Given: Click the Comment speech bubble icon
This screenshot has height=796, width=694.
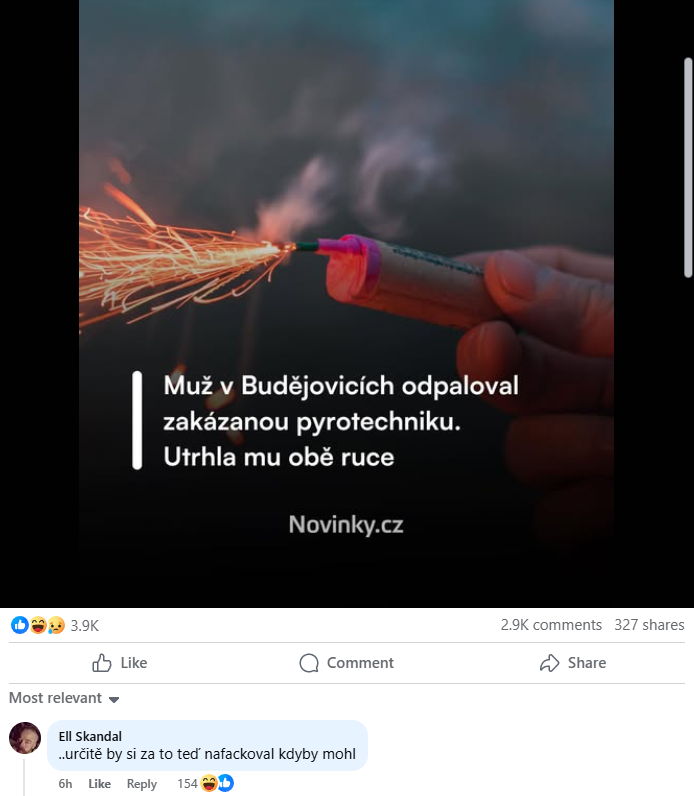Looking at the screenshot, I should 309,662.
